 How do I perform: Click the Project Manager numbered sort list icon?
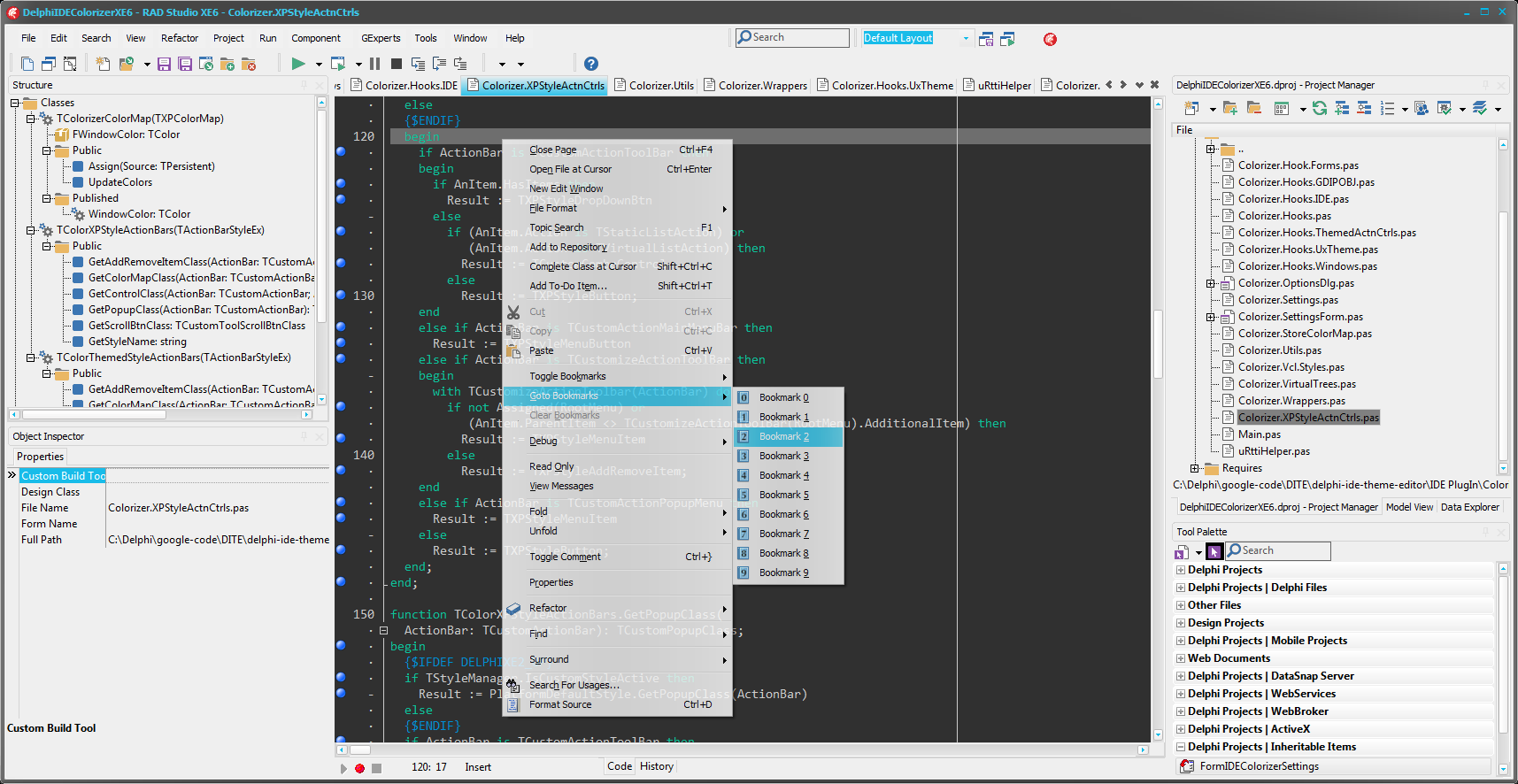(x=1387, y=108)
